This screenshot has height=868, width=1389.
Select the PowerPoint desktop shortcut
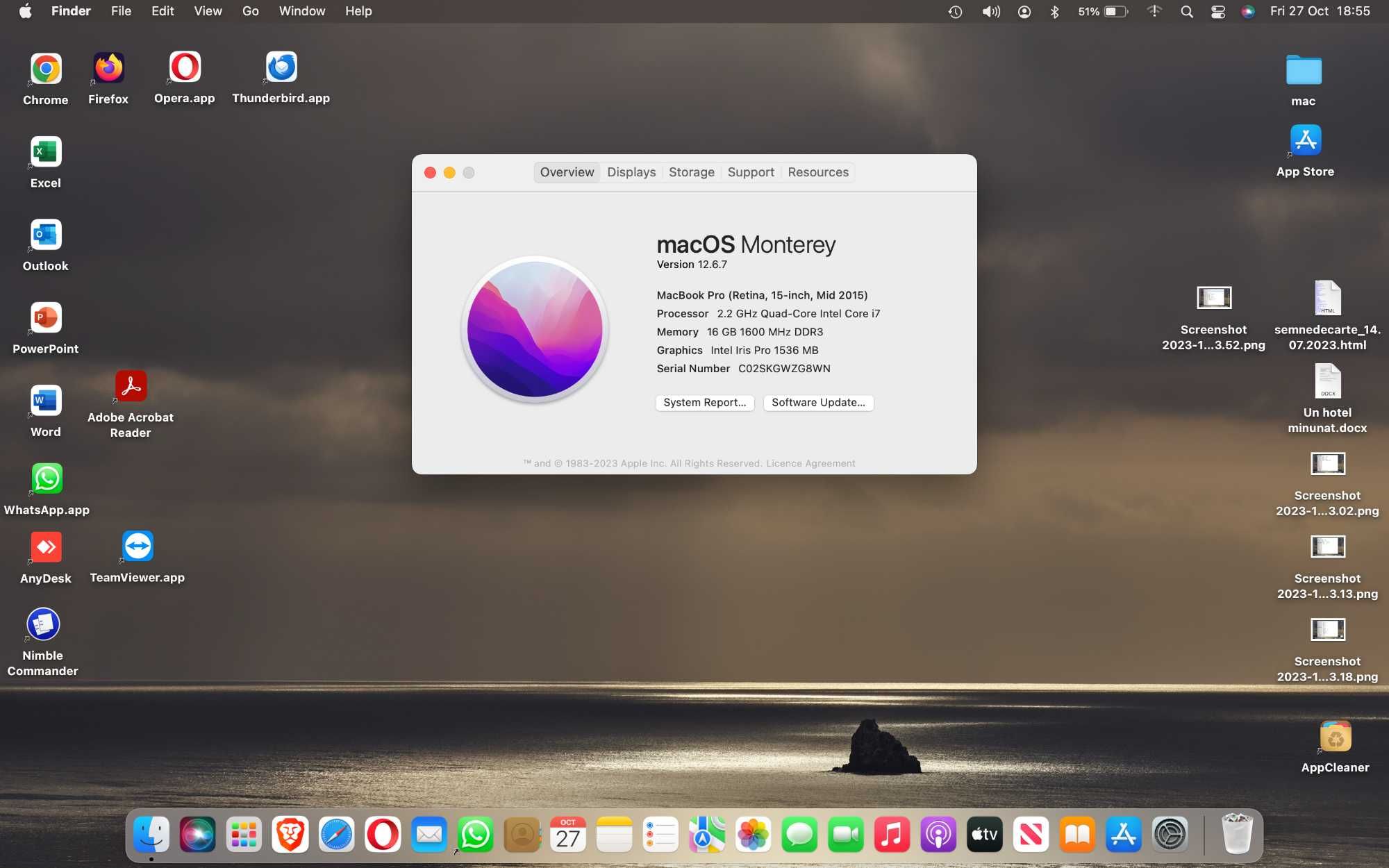(46, 317)
